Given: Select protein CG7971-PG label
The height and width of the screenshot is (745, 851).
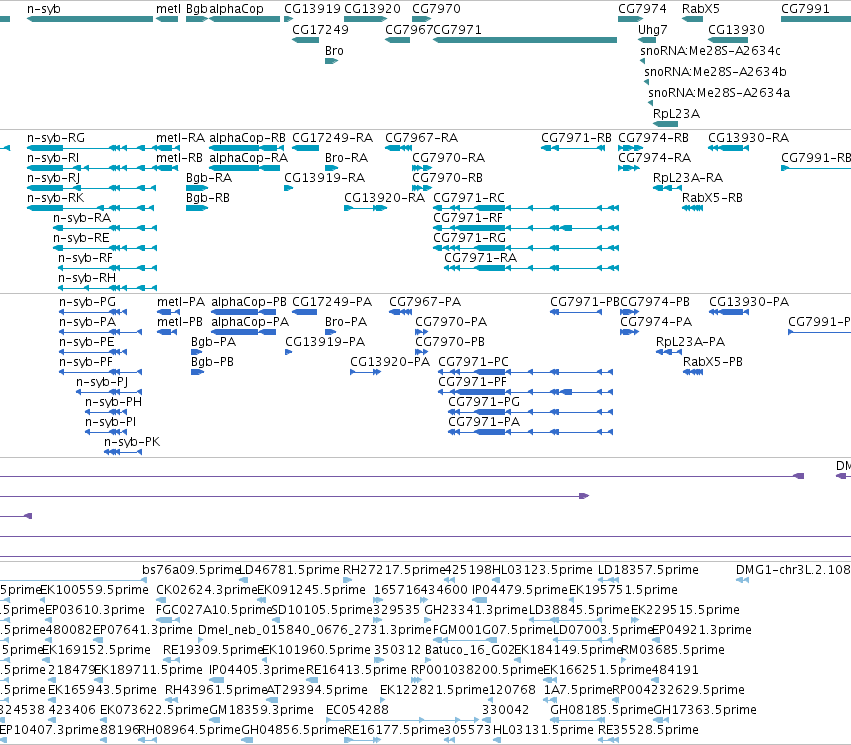Looking at the screenshot, I should (x=484, y=402).
